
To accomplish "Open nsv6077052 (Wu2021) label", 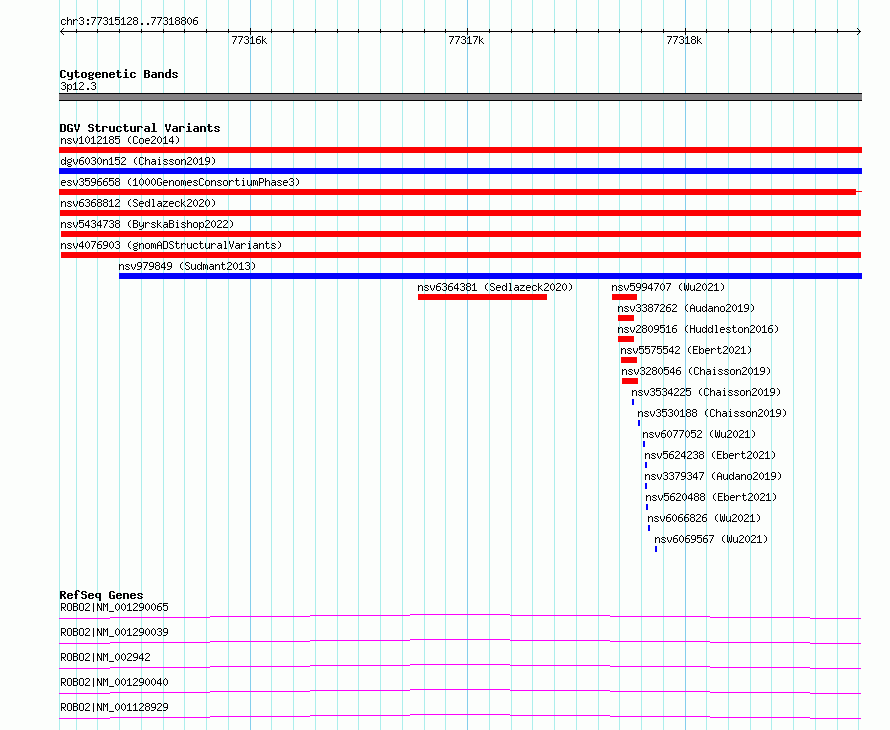I will click(x=699, y=434).
